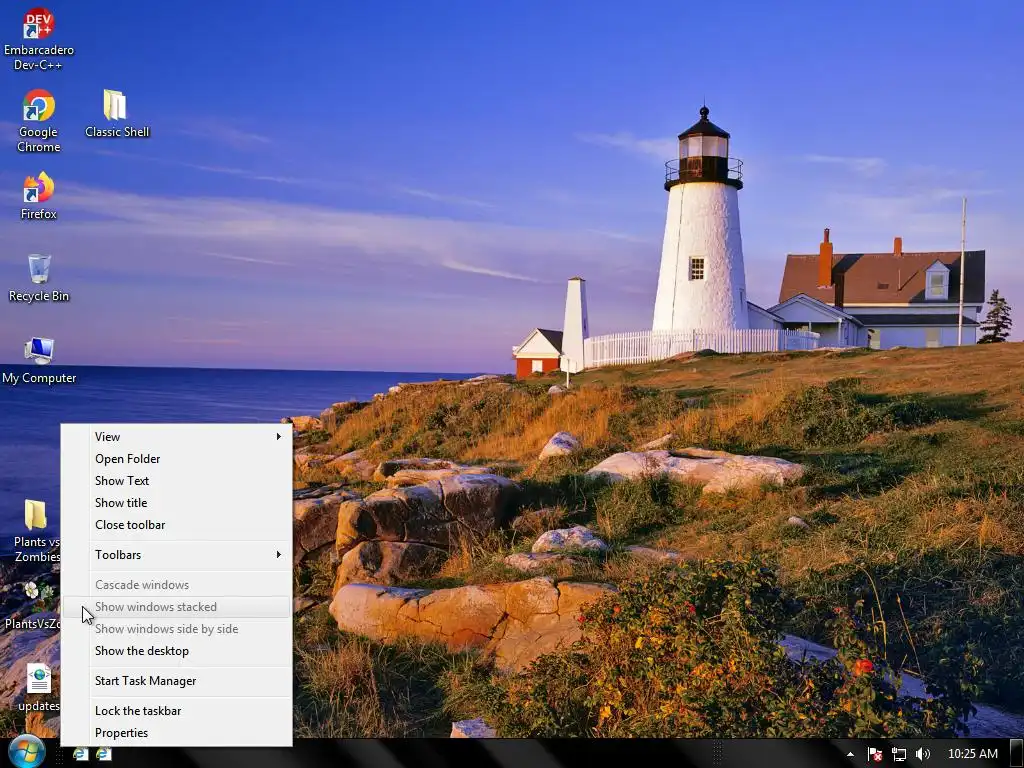This screenshot has height=768, width=1024.
Task: Open the network status tray icon
Action: (899, 754)
